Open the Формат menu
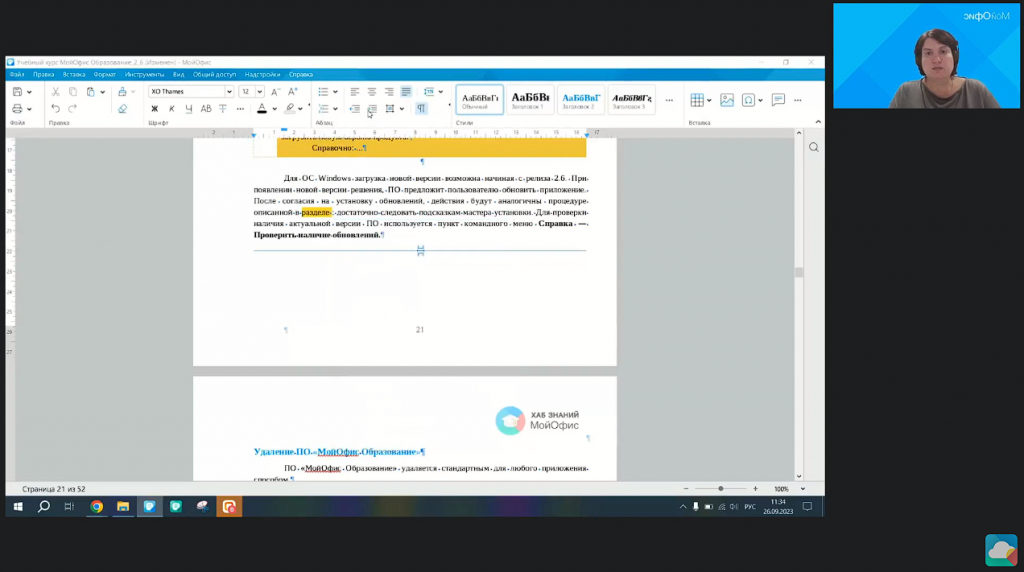This screenshot has height=572, width=1024. click(x=104, y=74)
